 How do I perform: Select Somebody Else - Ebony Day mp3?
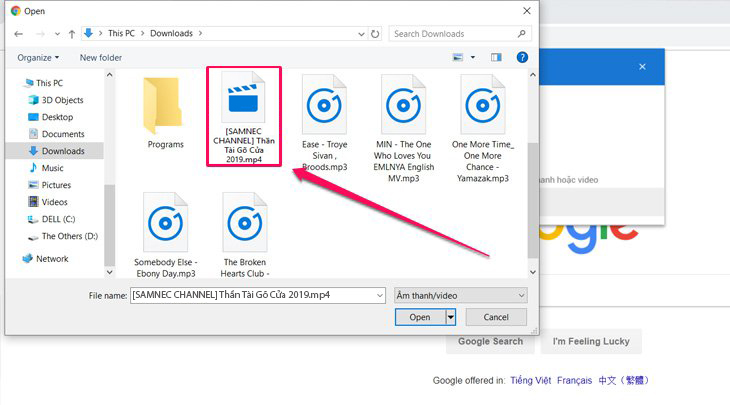click(x=165, y=236)
